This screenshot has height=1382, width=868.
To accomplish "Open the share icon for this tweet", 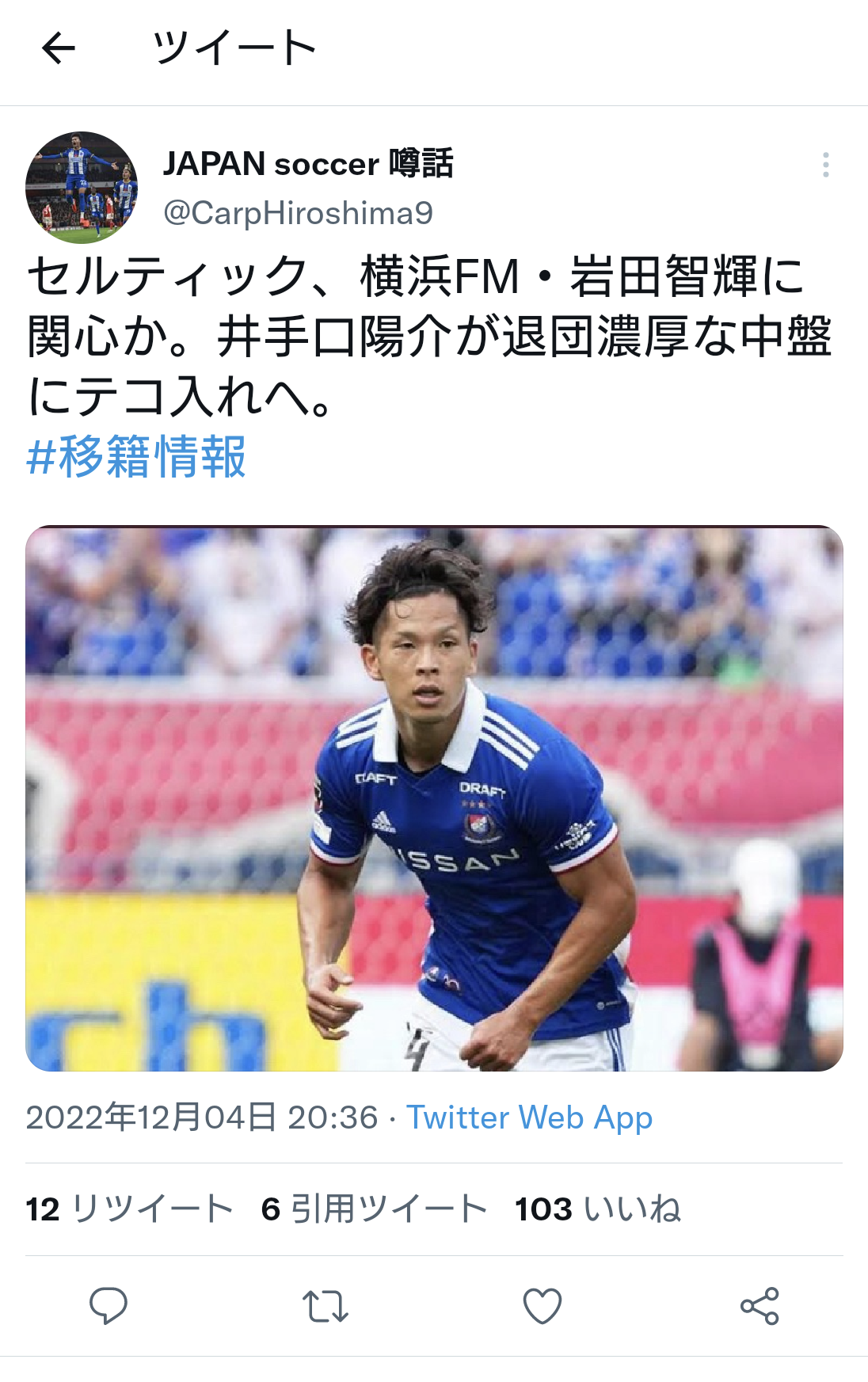I will coord(759,1307).
